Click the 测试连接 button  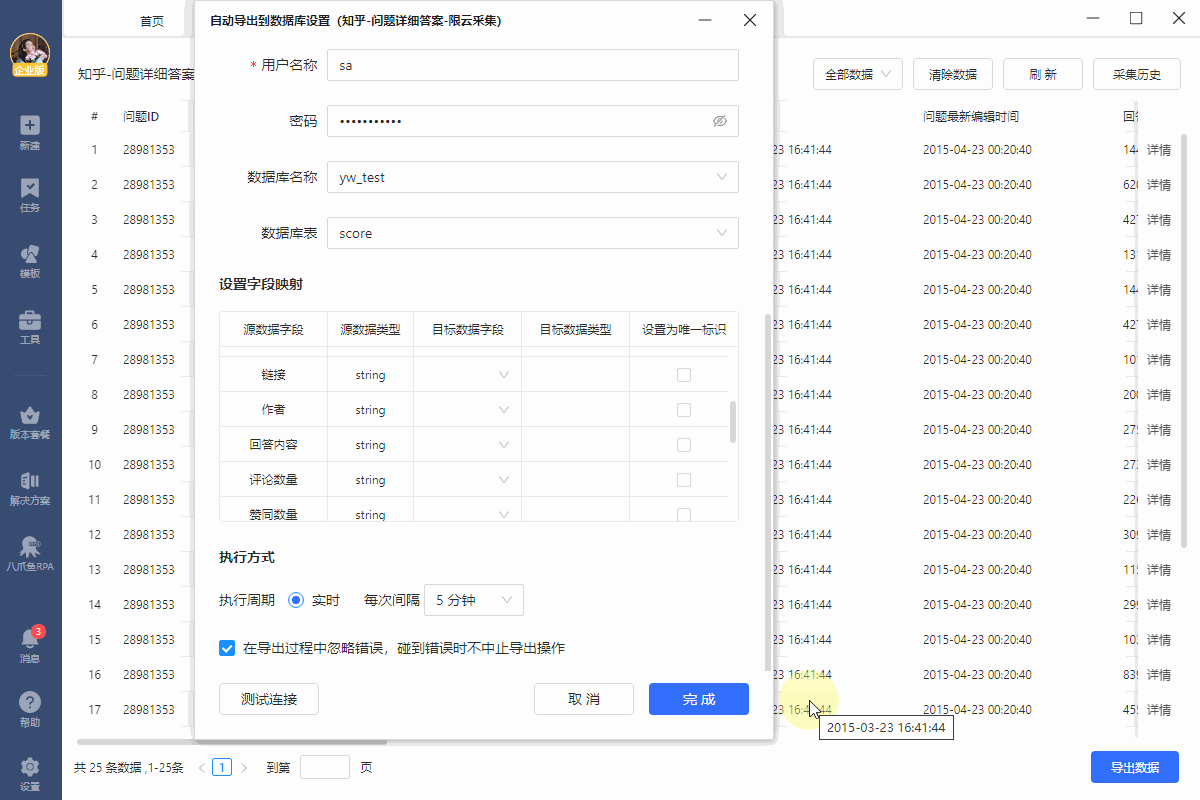point(269,699)
